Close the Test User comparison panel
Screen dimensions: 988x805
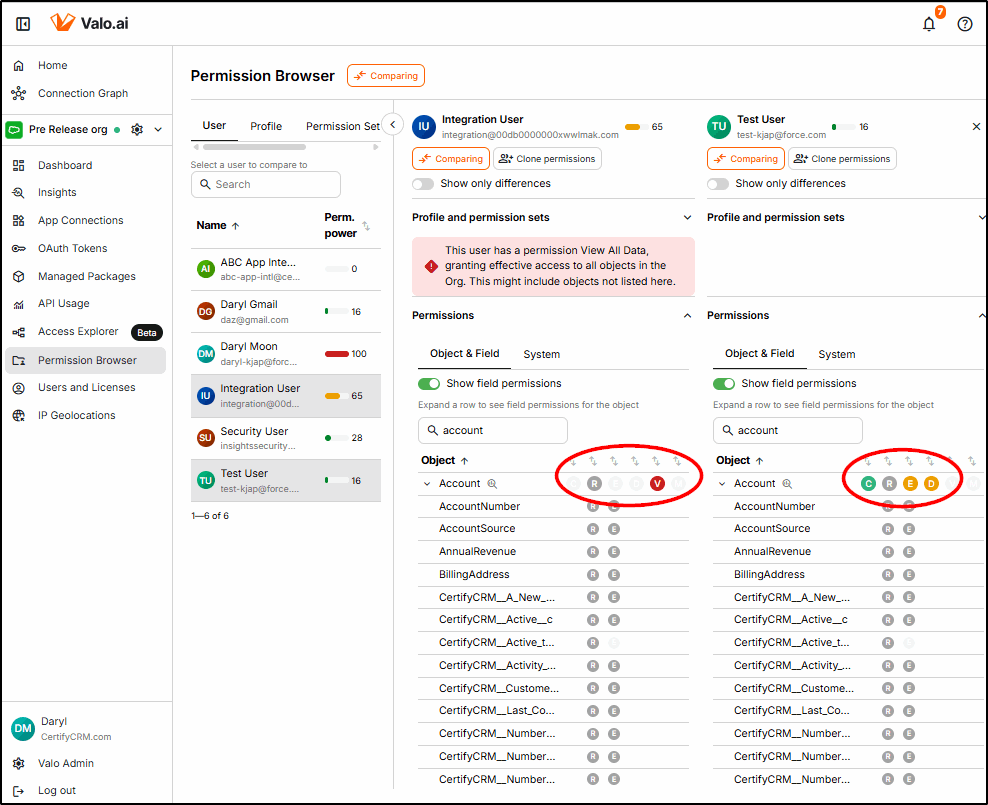976,127
